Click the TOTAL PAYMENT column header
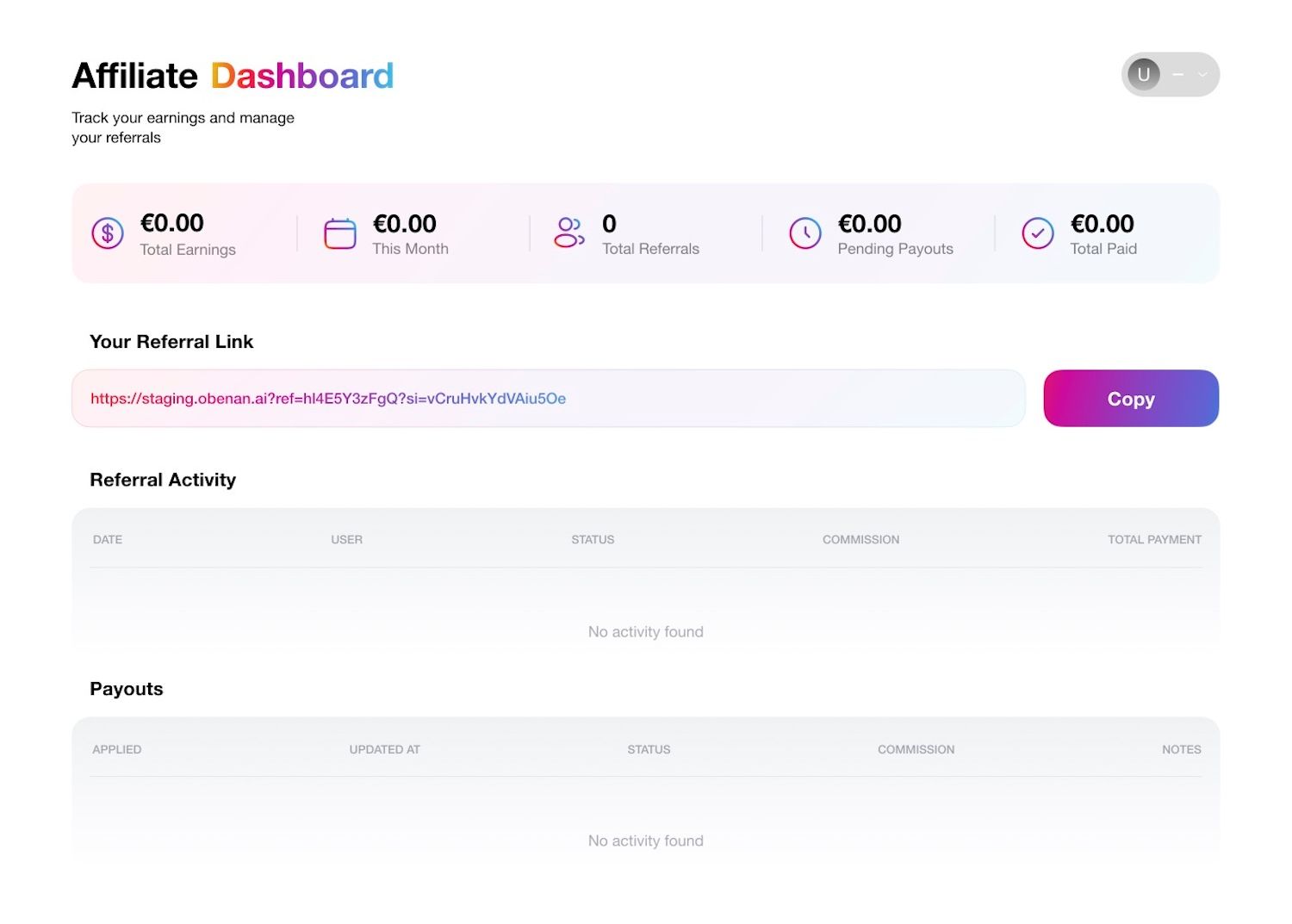The width and height of the screenshot is (1292, 924). [x=1154, y=540]
